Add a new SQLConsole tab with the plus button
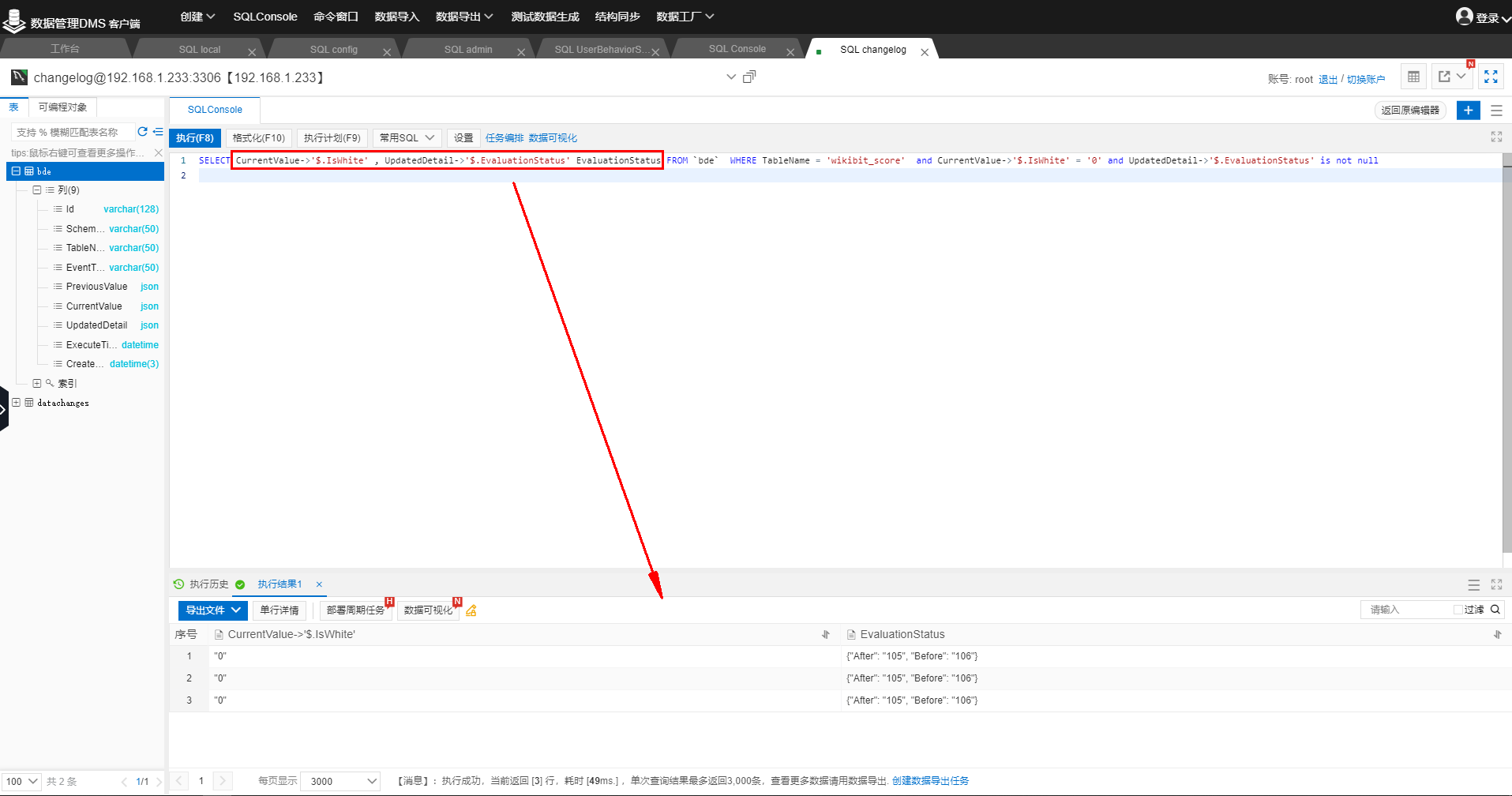This screenshot has width=1512, height=796. [1468, 110]
